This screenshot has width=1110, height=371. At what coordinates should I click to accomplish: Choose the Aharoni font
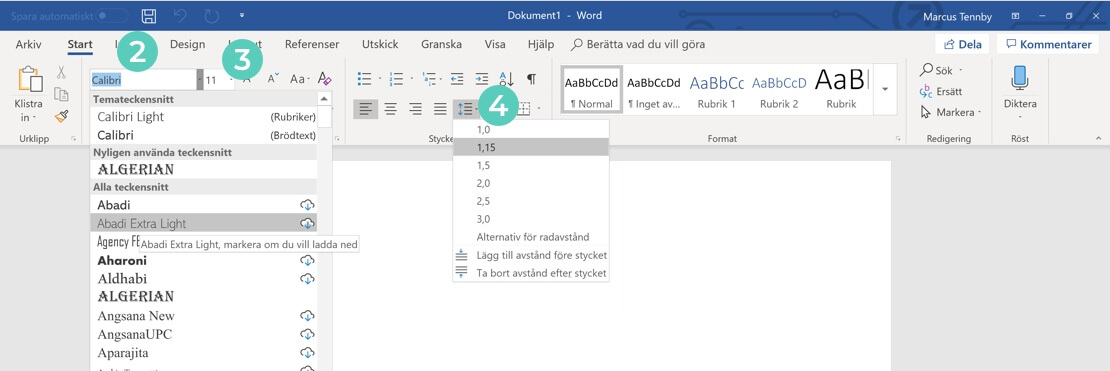tap(204, 261)
